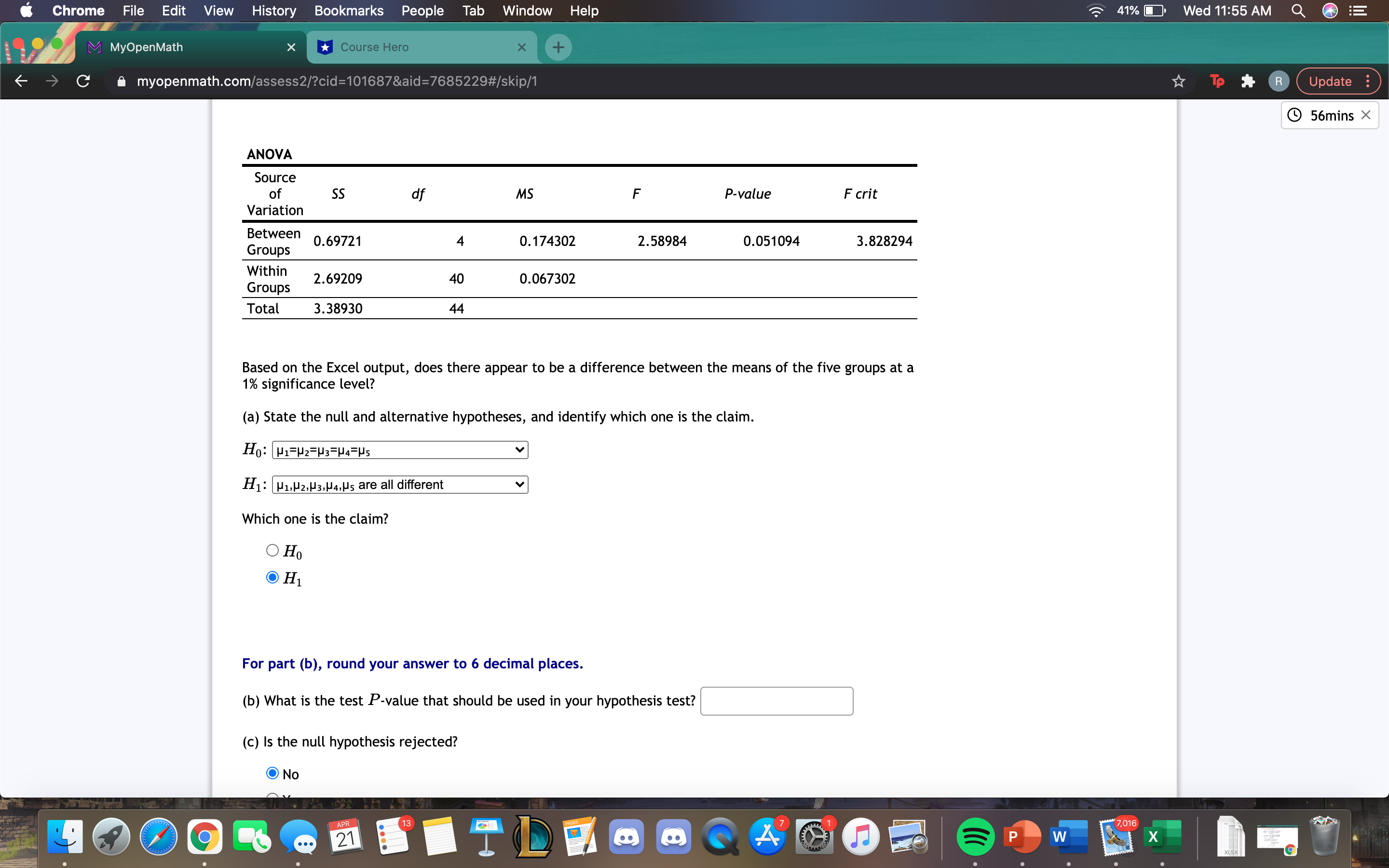This screenshot has width=1389, height=868.
Task: Reload the MyOpenMath page
Action: click(82, 81)
